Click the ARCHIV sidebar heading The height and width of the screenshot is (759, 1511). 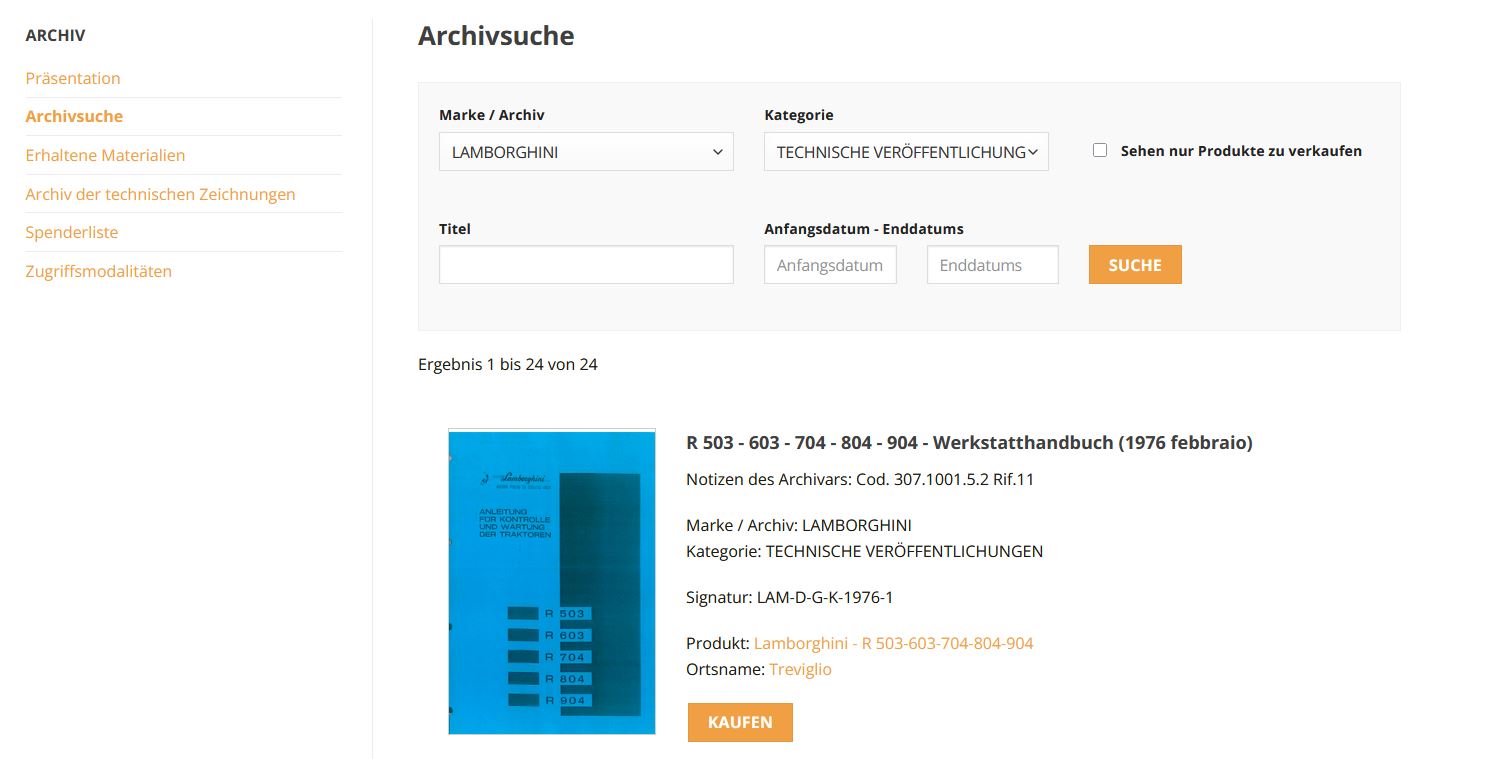tap(56, 36)
